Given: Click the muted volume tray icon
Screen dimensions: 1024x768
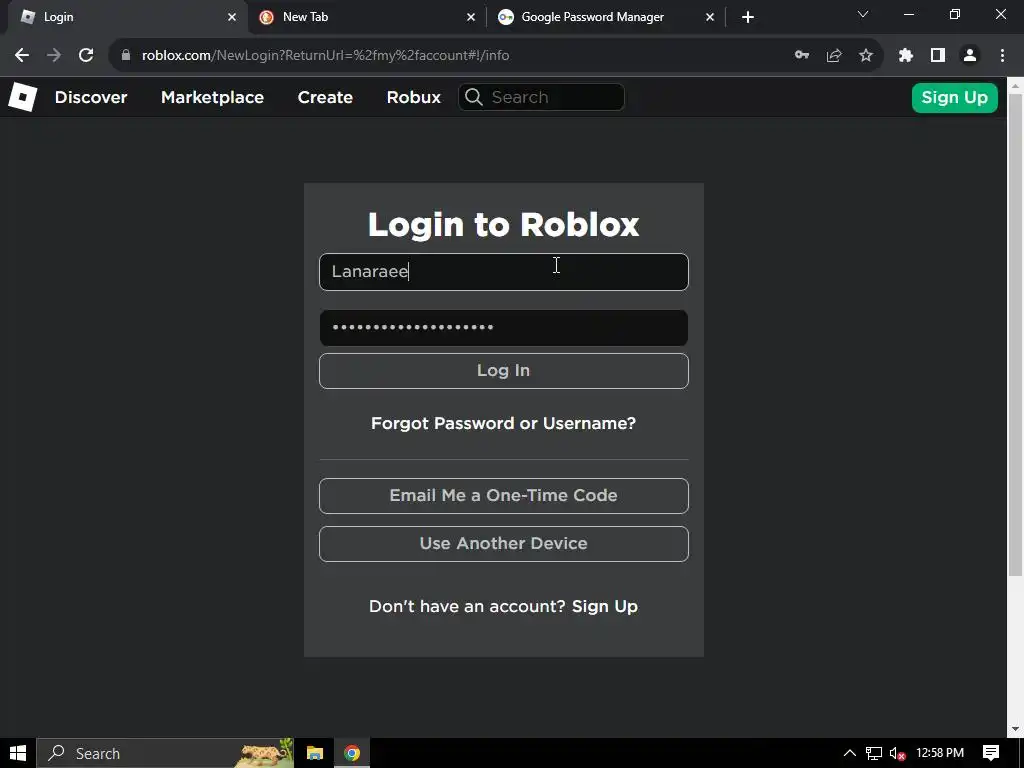Looking at the screenshot, I should point(898,754).
